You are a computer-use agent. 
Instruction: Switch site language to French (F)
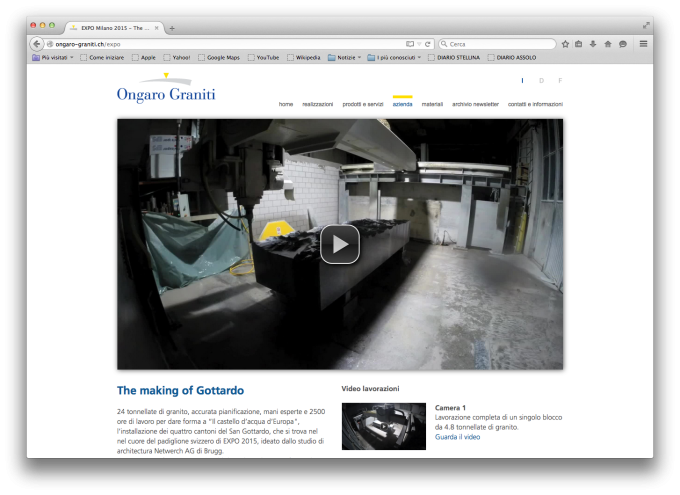coord(560,81)
